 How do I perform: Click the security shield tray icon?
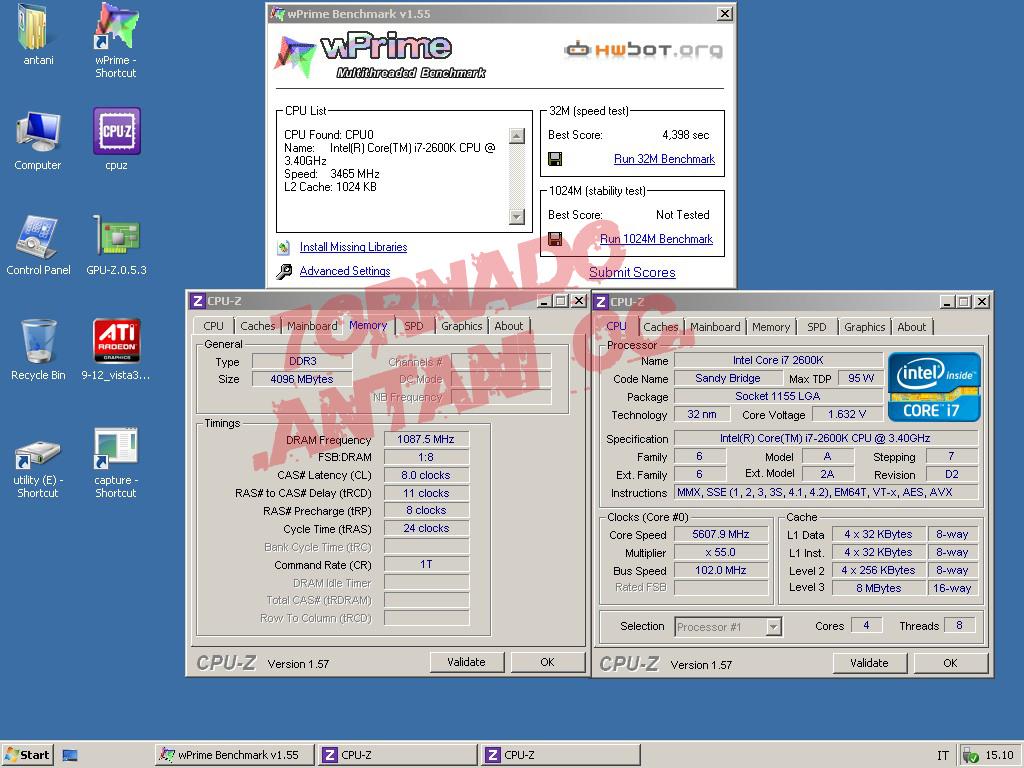tap(970, 756)
